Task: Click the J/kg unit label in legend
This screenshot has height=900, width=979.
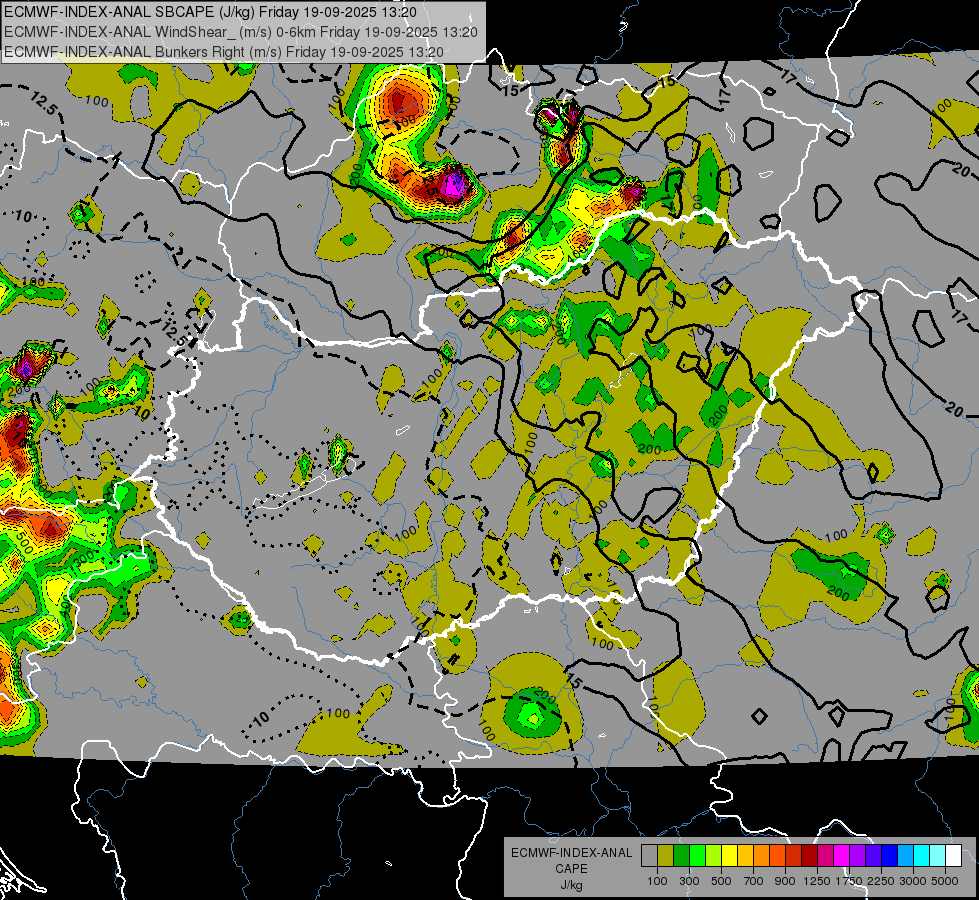Action: point(571,885)
